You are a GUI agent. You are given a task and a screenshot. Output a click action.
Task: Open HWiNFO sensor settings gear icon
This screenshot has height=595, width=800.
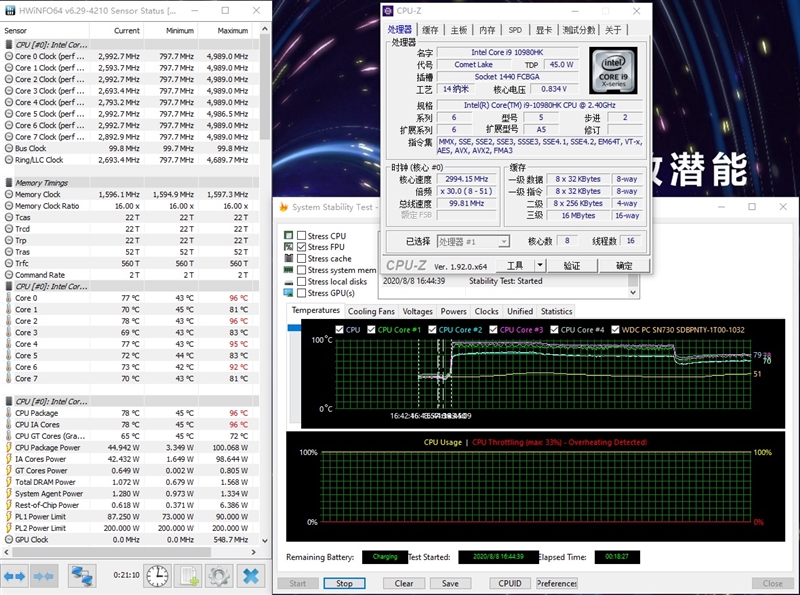[219, 576]
